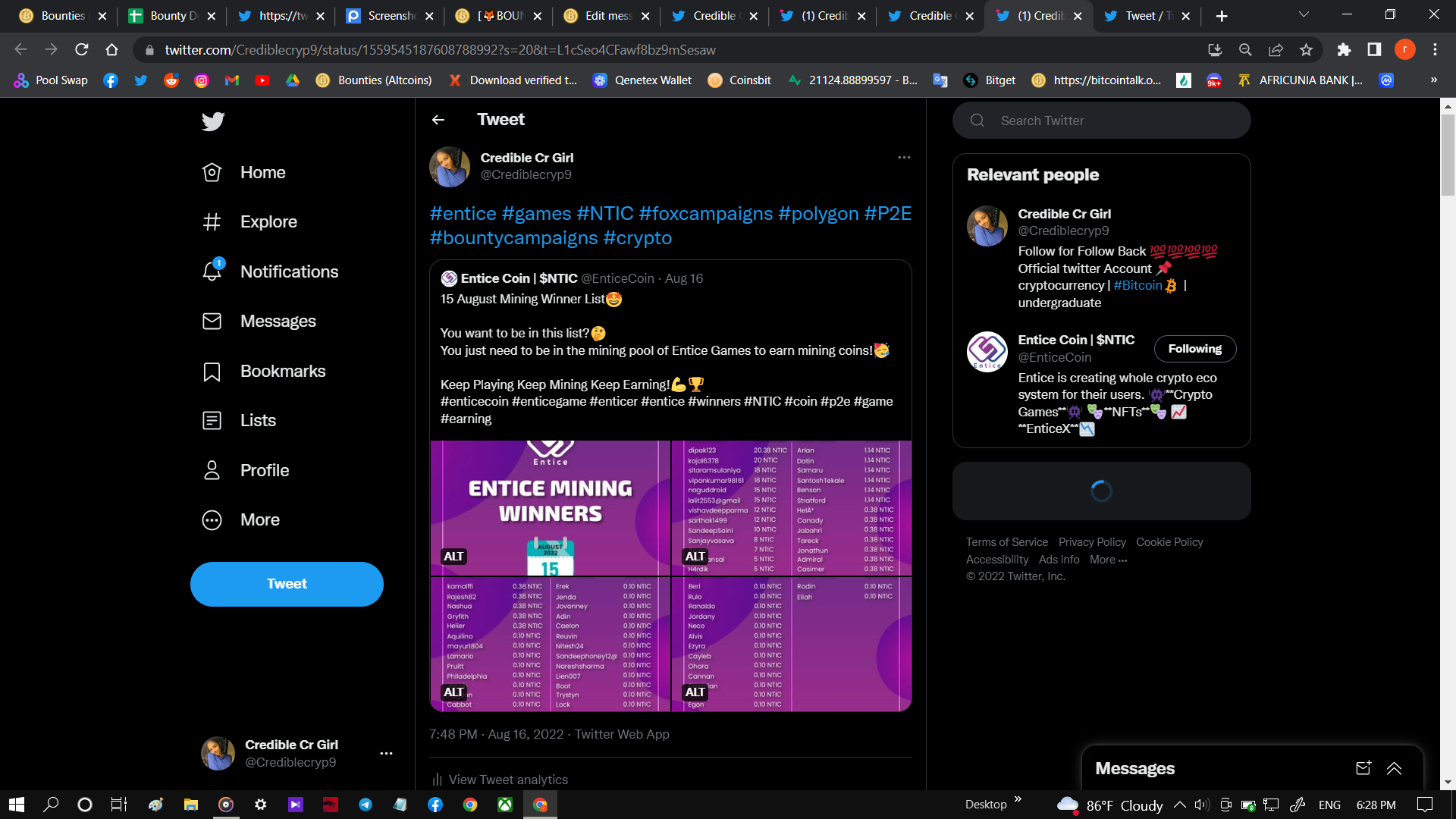Switch to the Edit mess tab
Image resolution: width=1456 pixels, height=819 pixels.
tap(607, 16)
